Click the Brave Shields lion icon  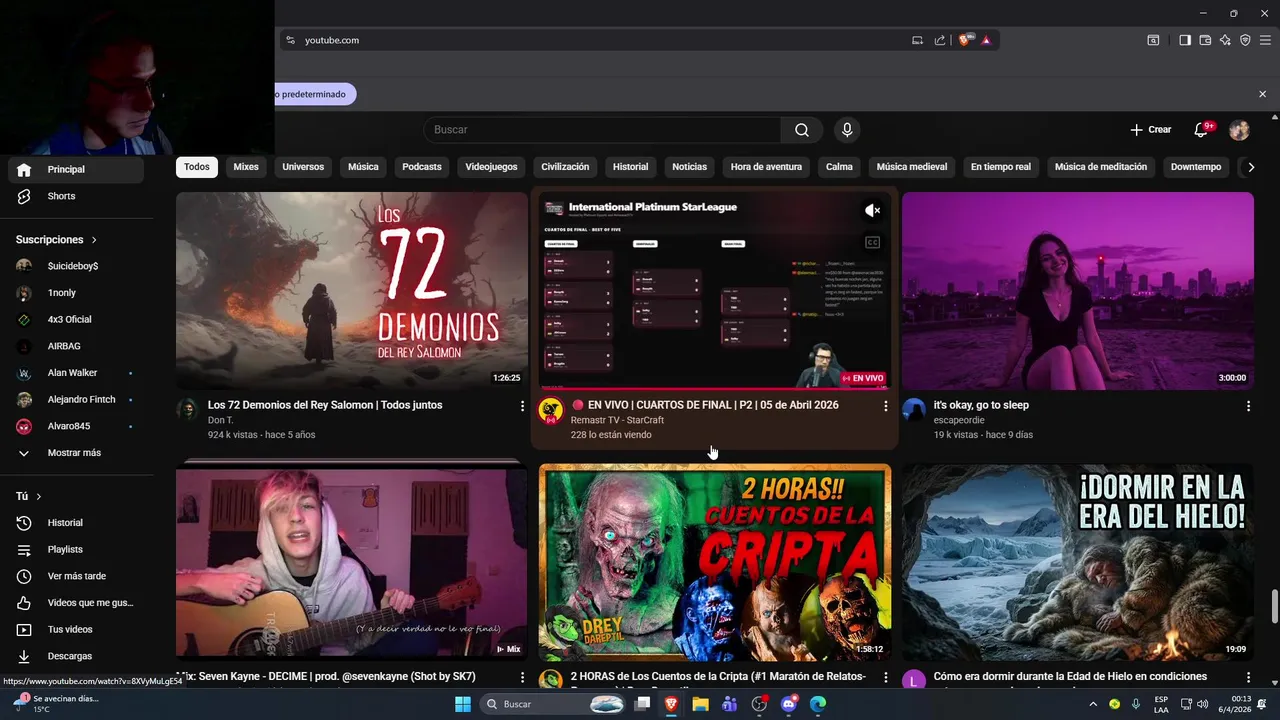965,40
